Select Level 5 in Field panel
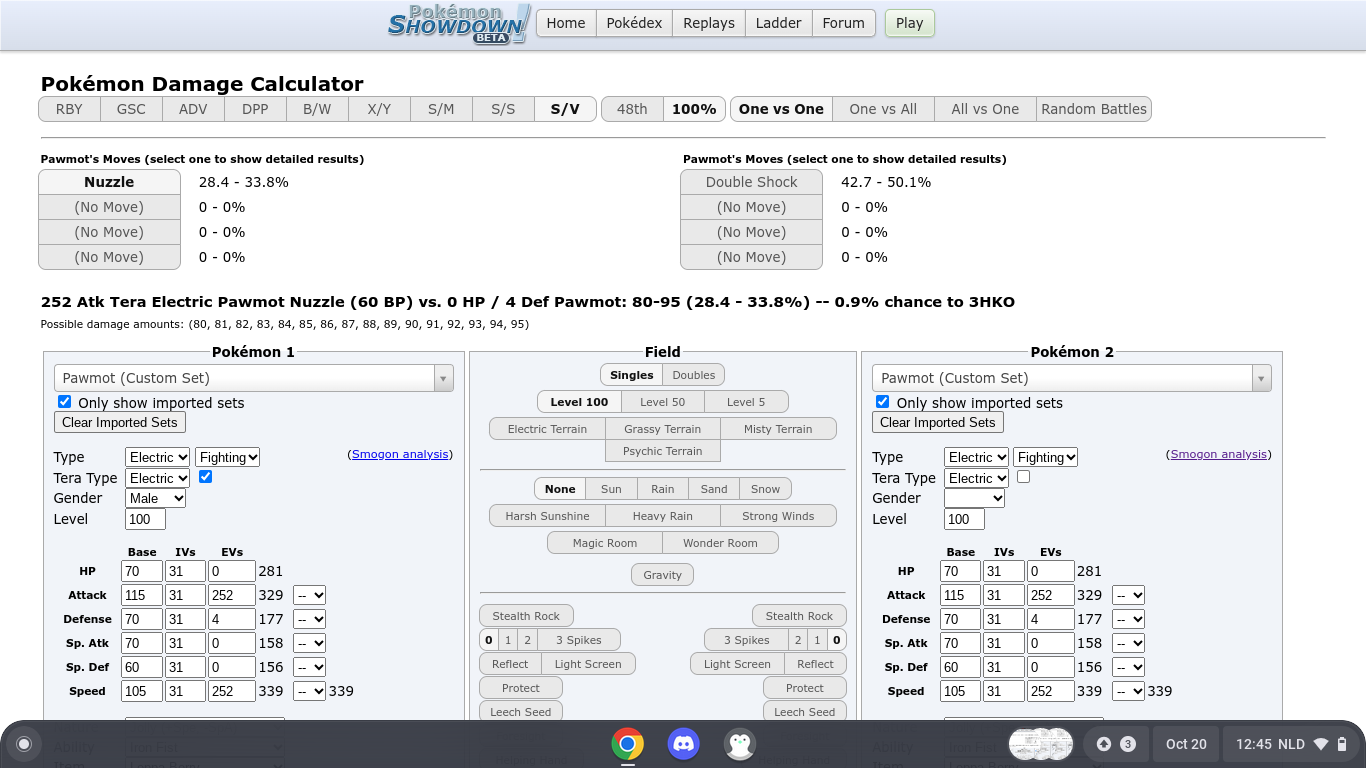 [x=746, y=402]
